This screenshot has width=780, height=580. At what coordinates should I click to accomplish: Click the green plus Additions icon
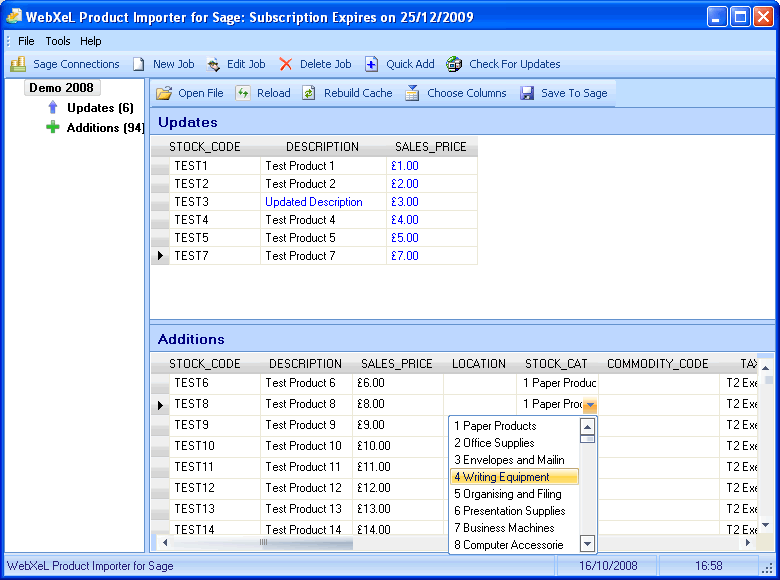point(53,127)
